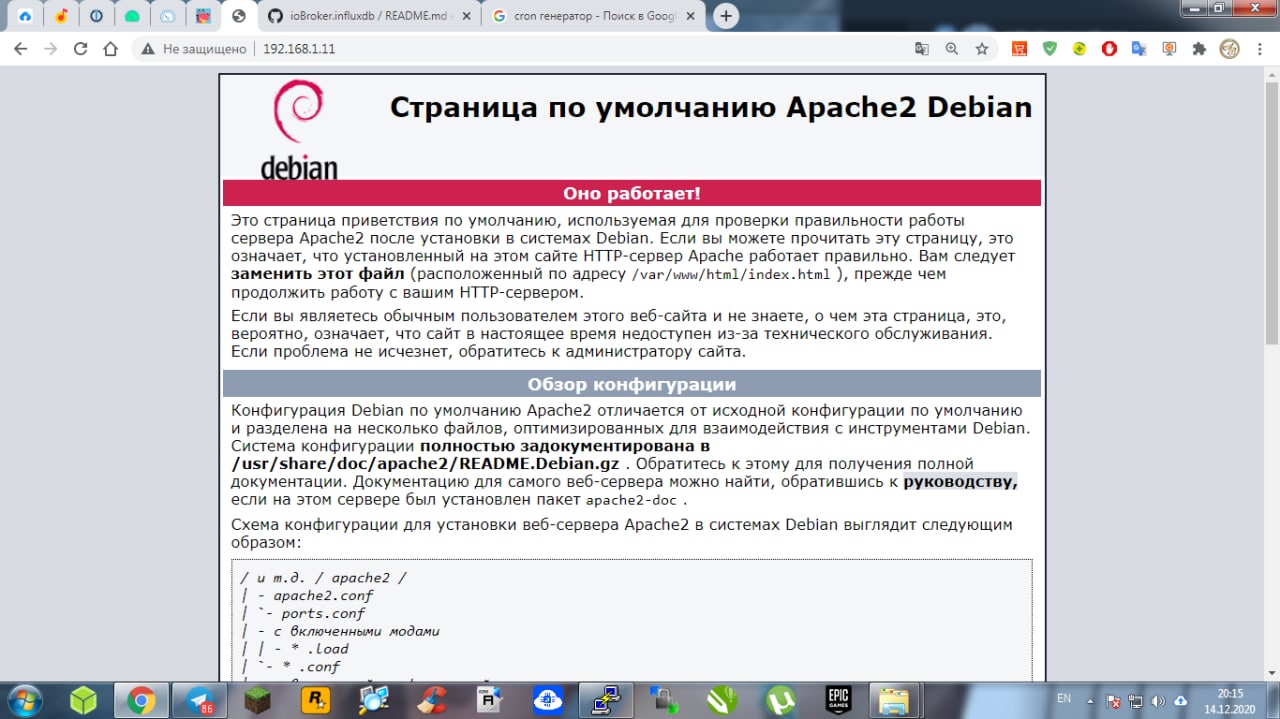1280x719 pixels.
Task: Click the 'ports.conf' line in config tree
Action: (x=323, y=614)
